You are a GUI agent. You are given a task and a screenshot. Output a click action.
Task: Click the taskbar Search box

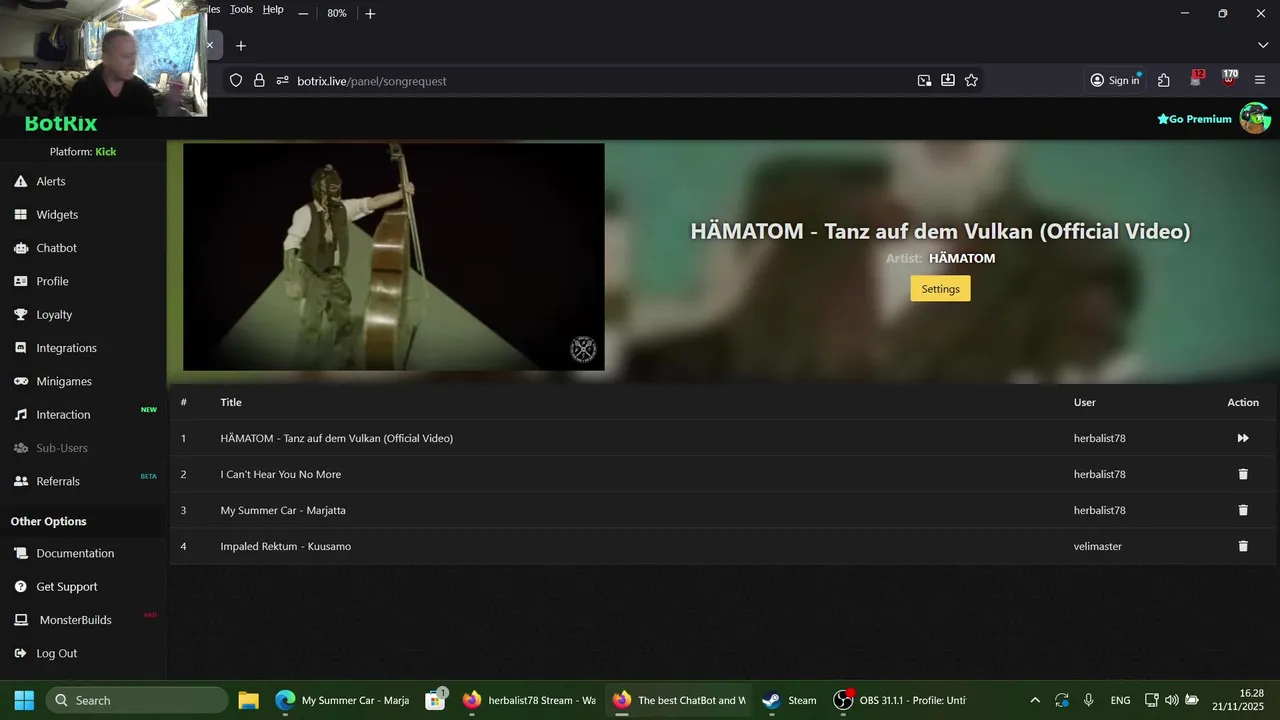[x=137, y=700]
